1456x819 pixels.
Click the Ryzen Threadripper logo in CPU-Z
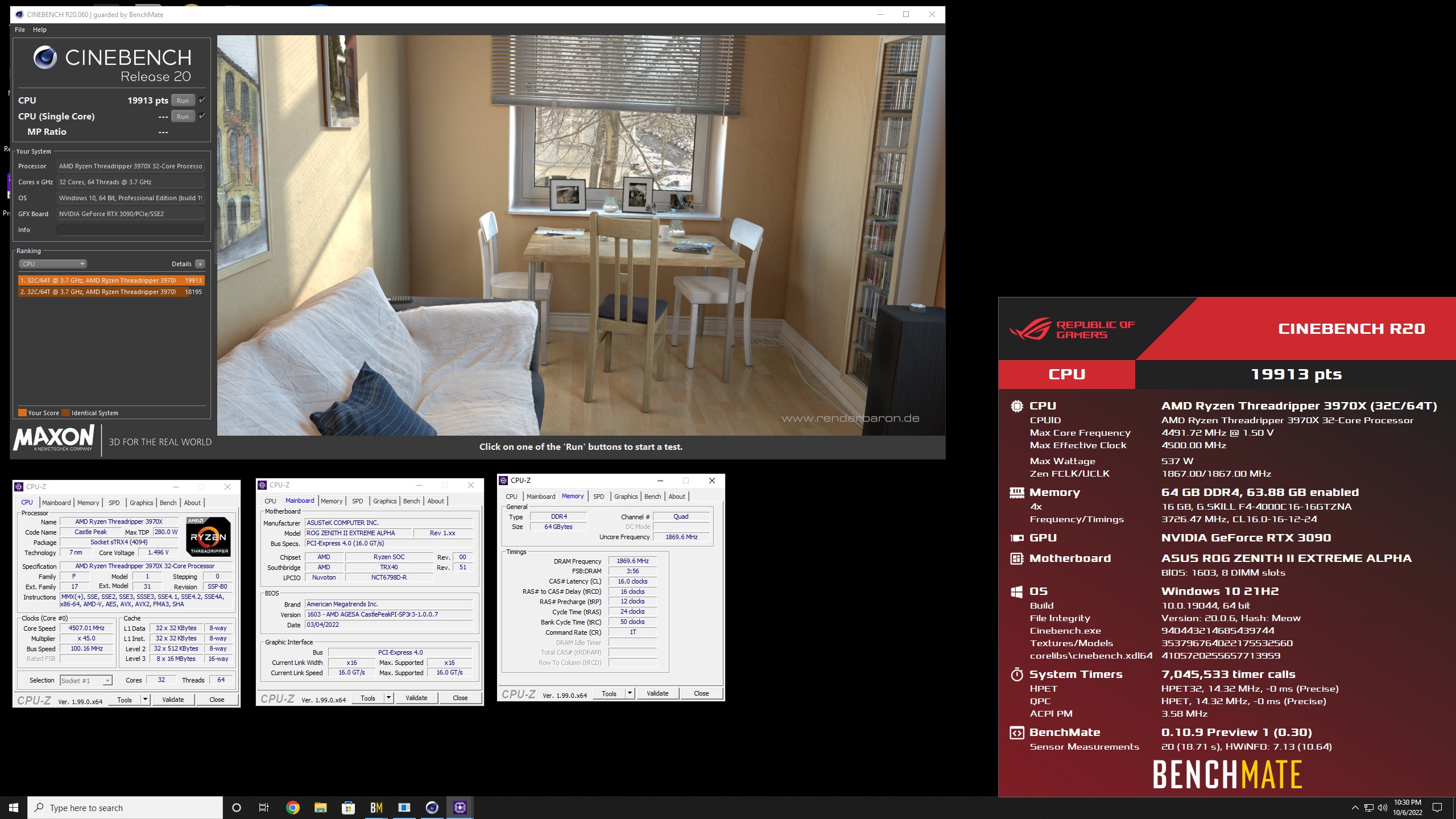pos(209,537)
